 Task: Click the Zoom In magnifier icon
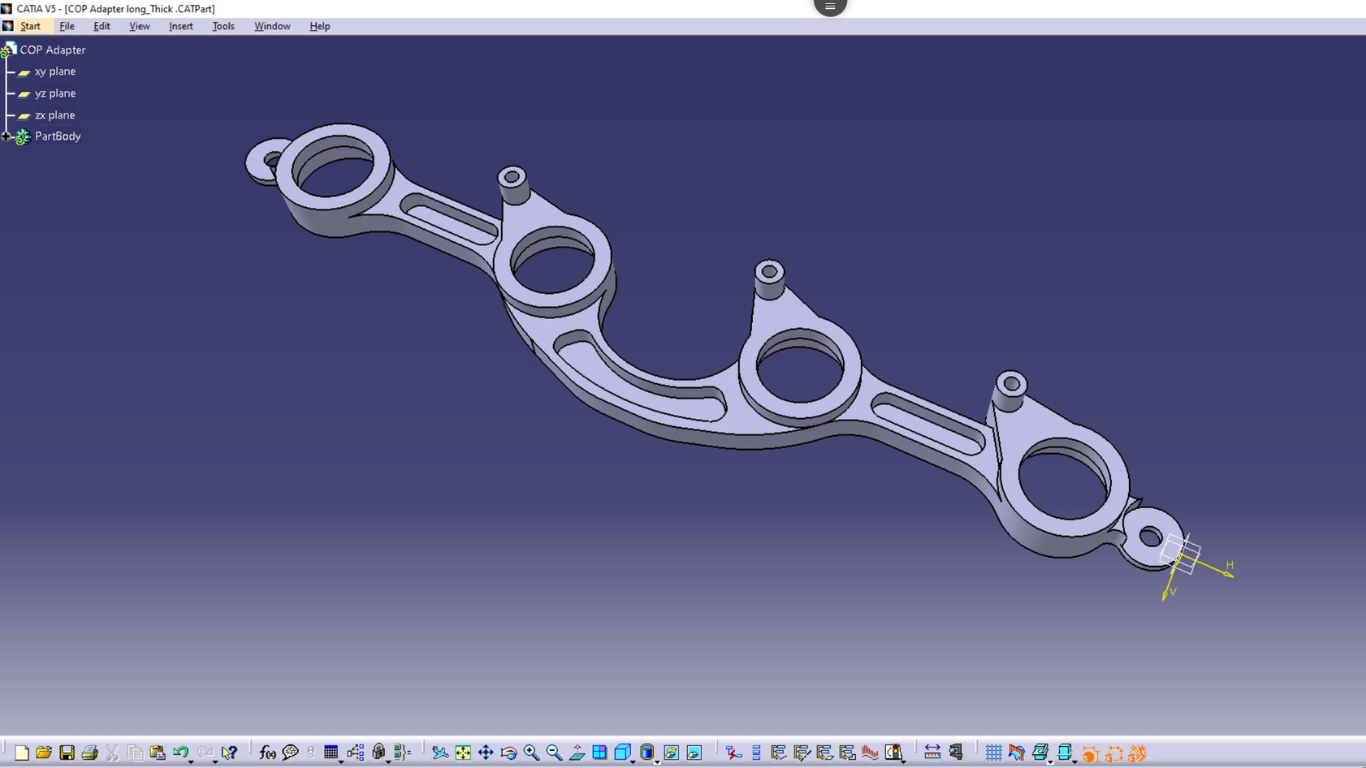(532, 753)
